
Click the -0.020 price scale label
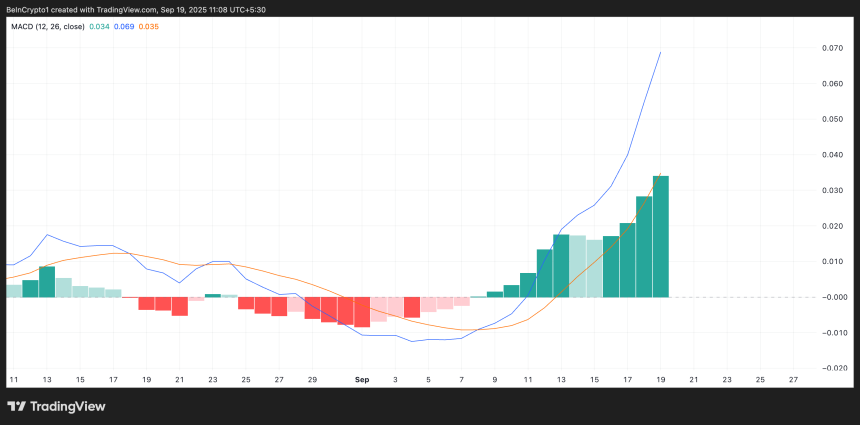click(x=830, y=368)
